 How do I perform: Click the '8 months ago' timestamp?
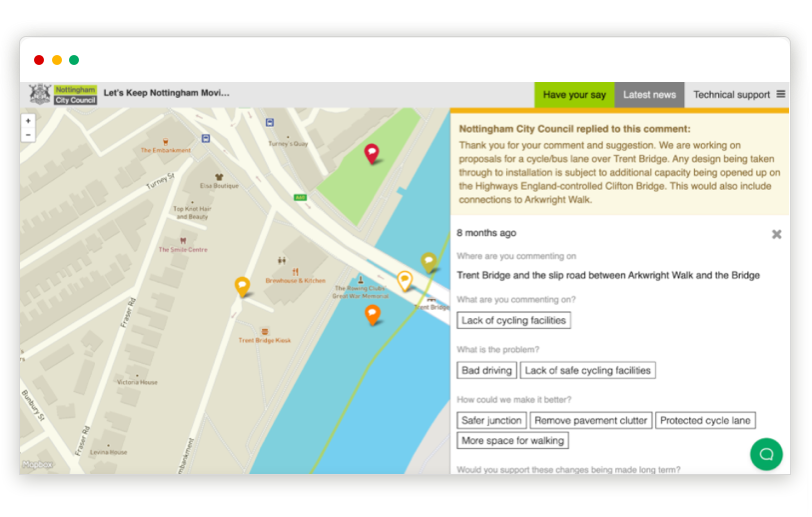pos(486,233)
